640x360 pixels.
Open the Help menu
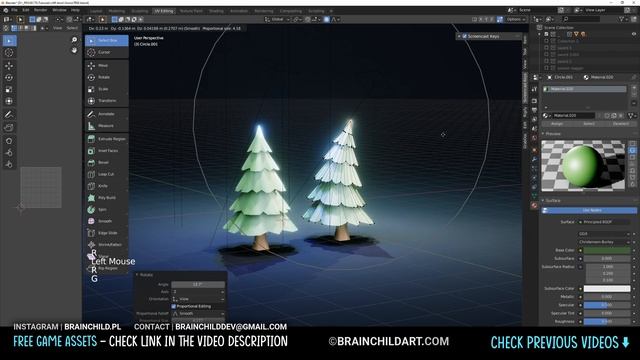click(76, 10)
